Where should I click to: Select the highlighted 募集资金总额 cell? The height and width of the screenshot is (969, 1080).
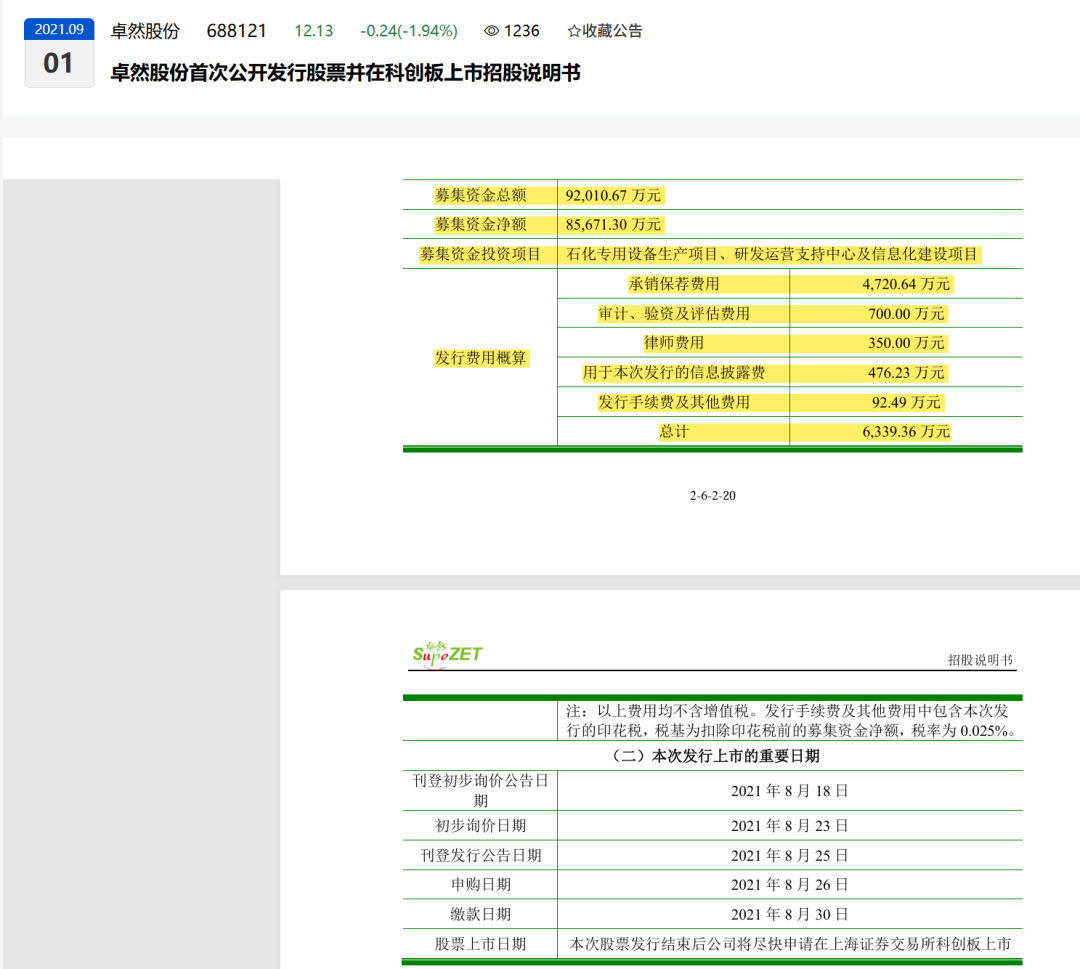tap(480, 195)
